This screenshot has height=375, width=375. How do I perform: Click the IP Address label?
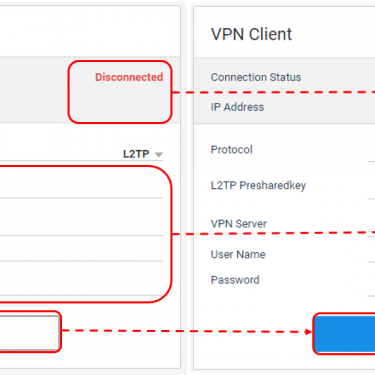[237, 107]
